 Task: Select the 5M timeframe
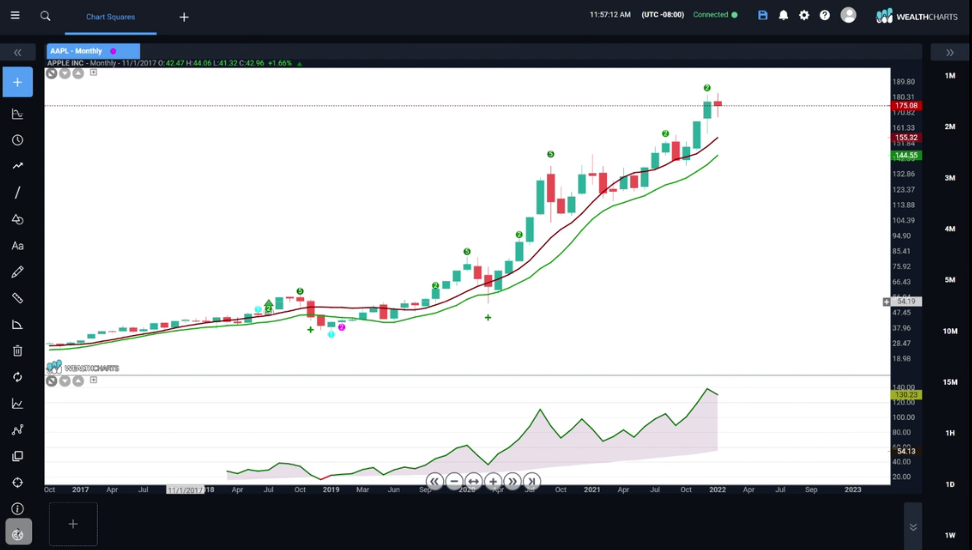point(950,280)
